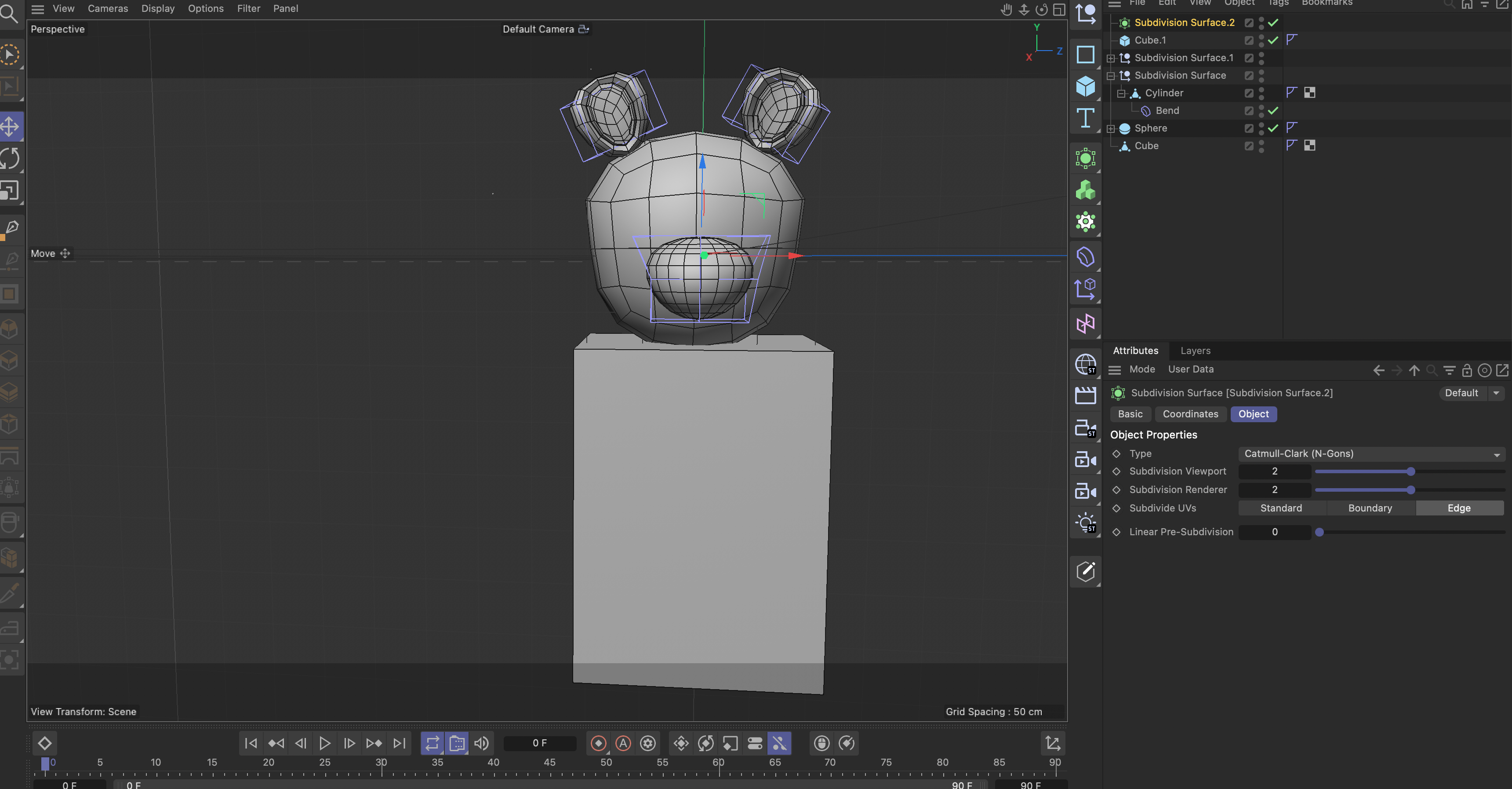Click the Cube primitive icon
This screenshot has height=789, width=1512.
point(1085,86)
